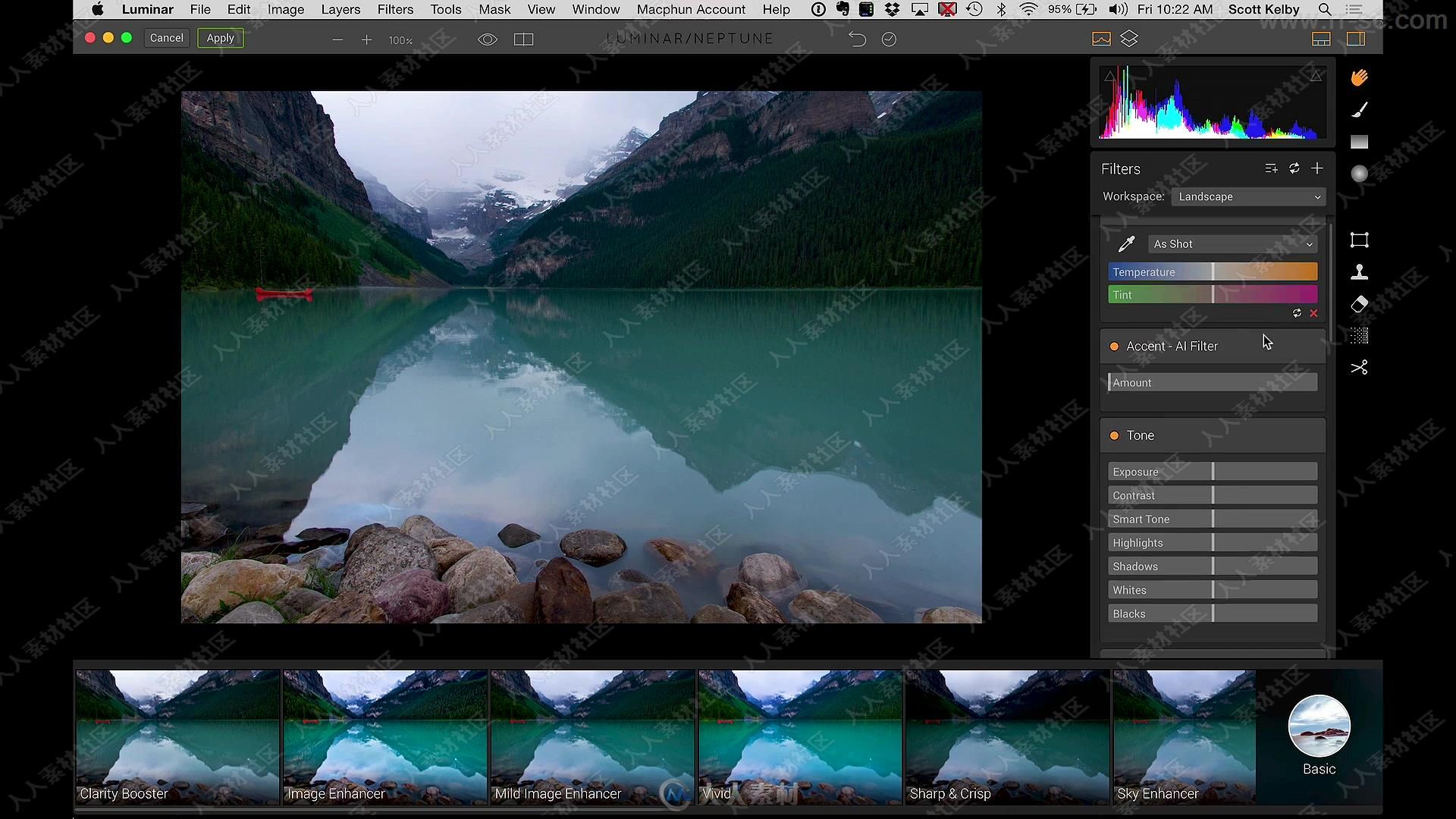
Task: Expand Filters panel options menu
Action: (x=1272, y=168)
